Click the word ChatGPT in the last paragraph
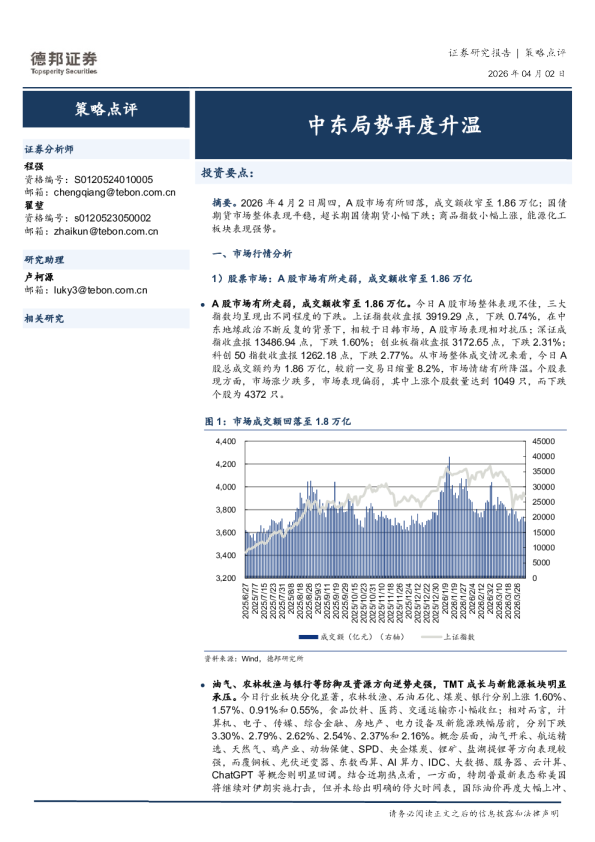This screenshot has width=595, height=842. point(232,775)
